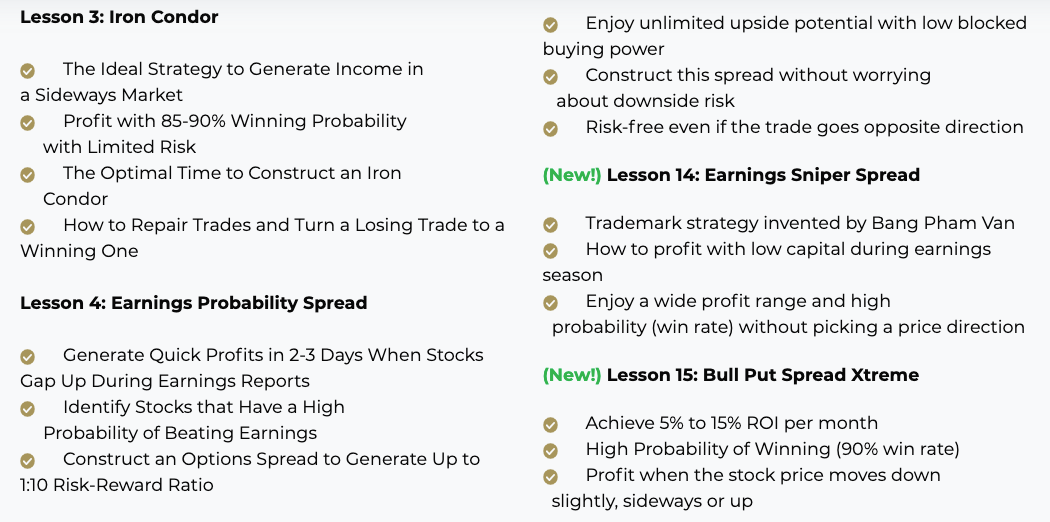Click checkmark icon next to Profit with 85-90% Winning Probability
The width and height of the screenshot is (1050, 522).
point(27,122)
